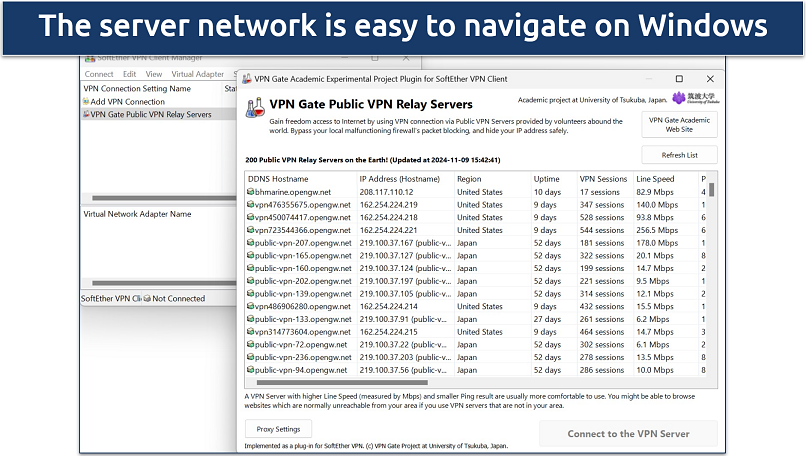This screenshot has width=806, height=456.
Task: Click the Not Connected status icon
Action: 147,298
